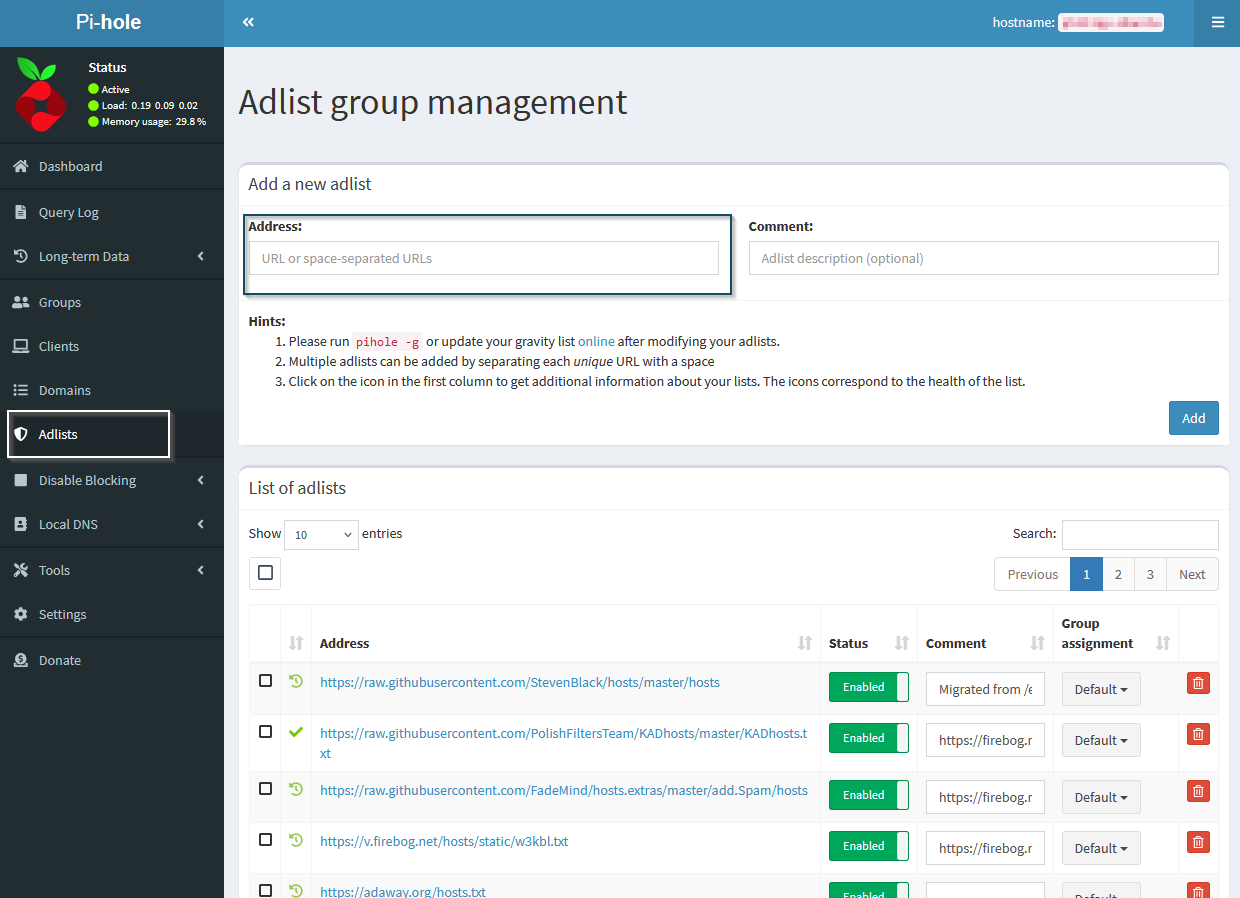The height and width of the screenshot is (898, 1240).
Task: Toggle Enabled status for the StevenBlack hosts list
Action: point(868,687)
